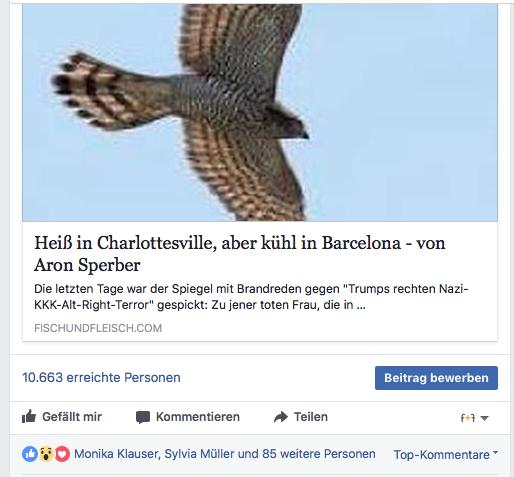Open the article headline Heiß in Charlottesville

click(239, 254)
